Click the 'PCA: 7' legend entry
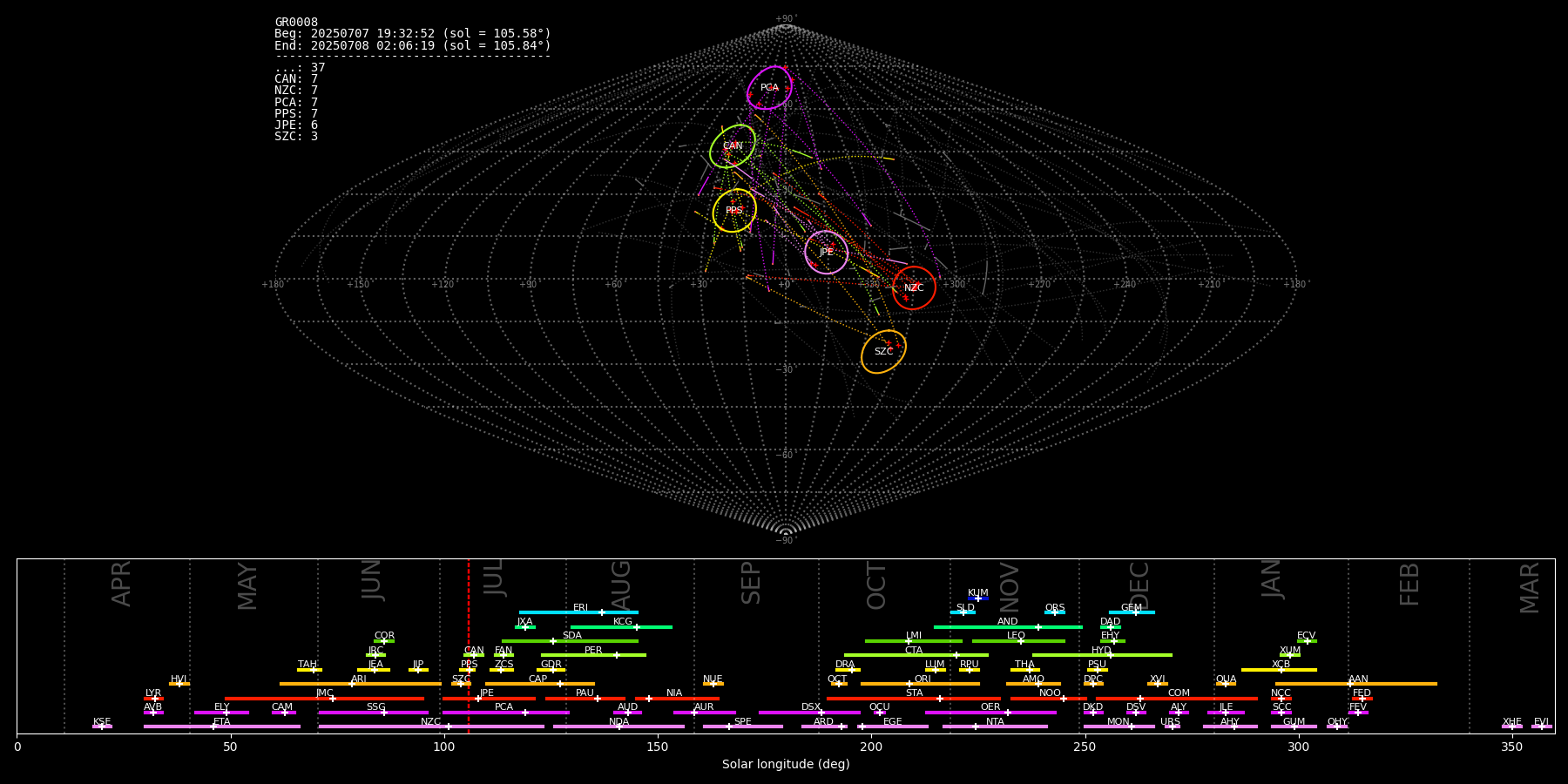 [x=296, y=102]
